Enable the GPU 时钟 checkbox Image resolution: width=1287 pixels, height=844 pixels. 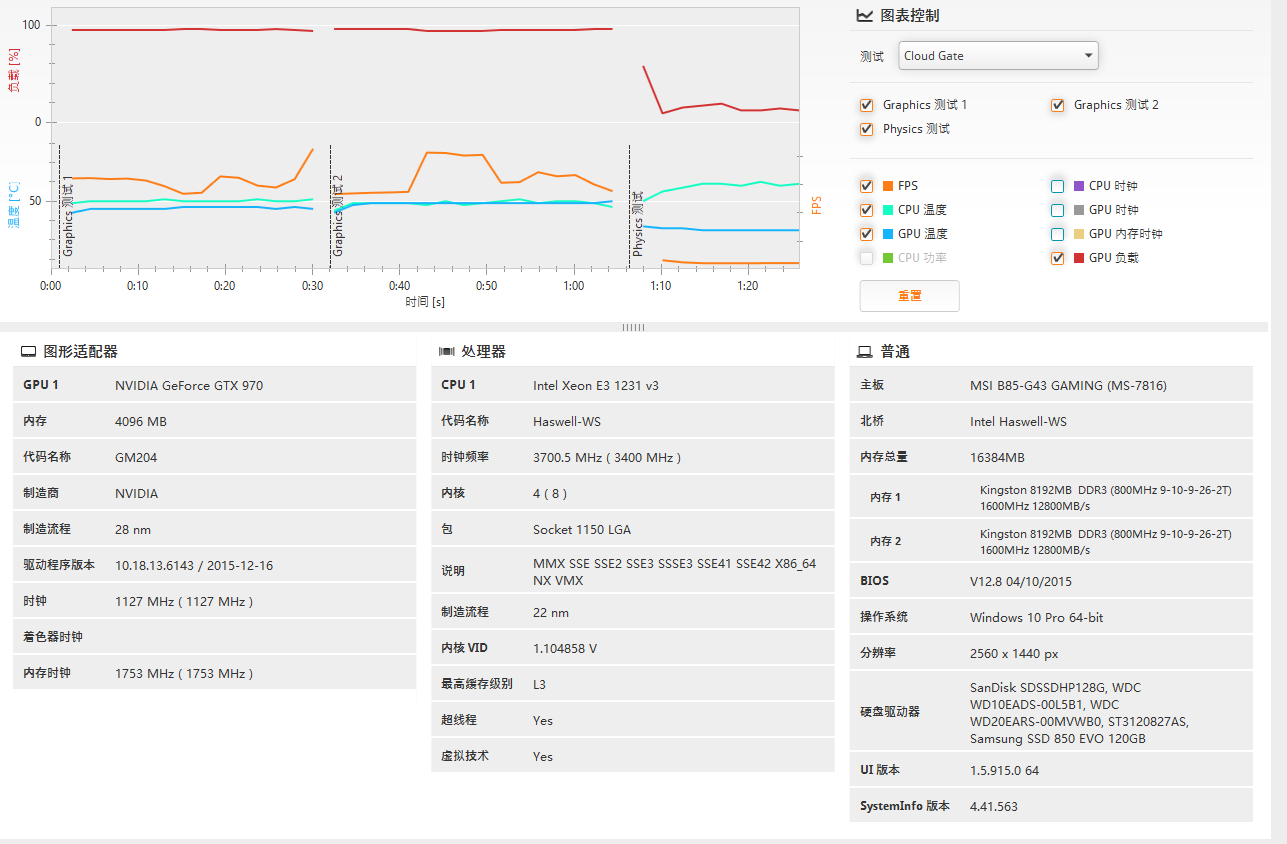[x=1057, y=210]
